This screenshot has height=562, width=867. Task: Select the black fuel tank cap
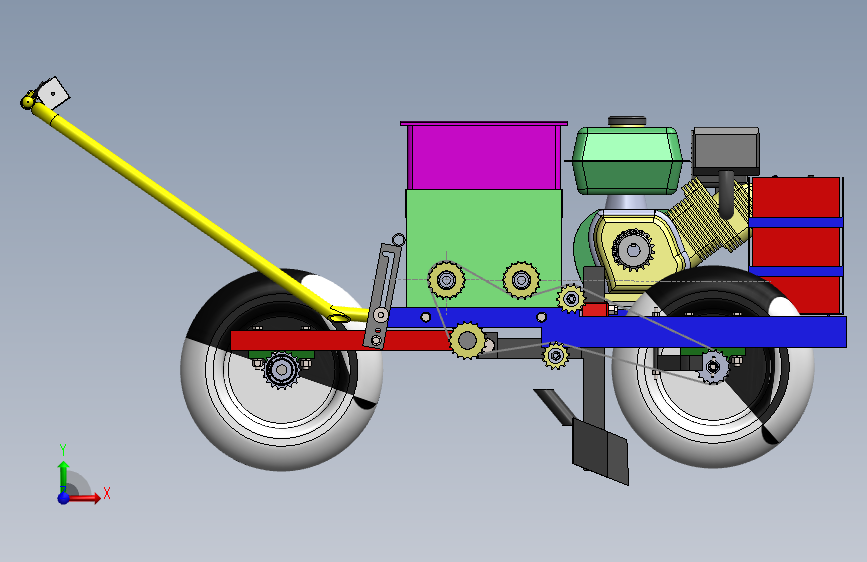pos(627,121)
